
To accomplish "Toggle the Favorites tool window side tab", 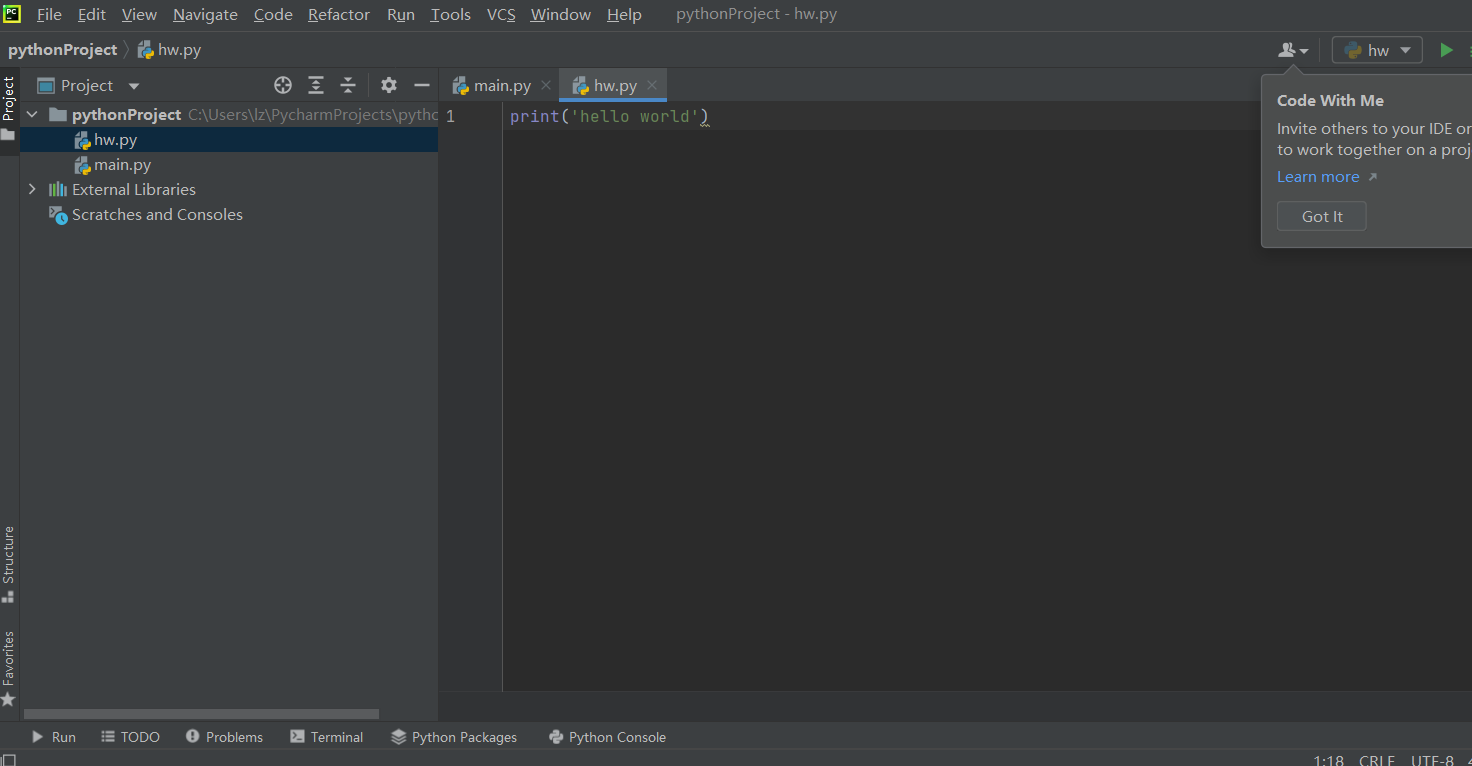I will [x=9, y=668].
